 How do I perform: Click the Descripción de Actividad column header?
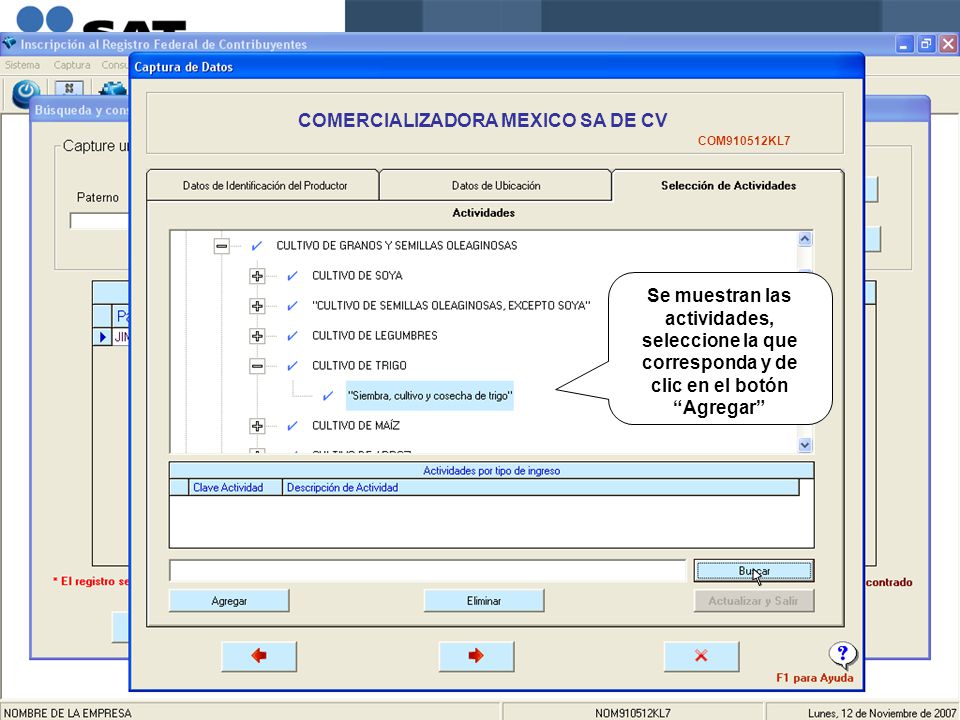(x=541, y=487)
